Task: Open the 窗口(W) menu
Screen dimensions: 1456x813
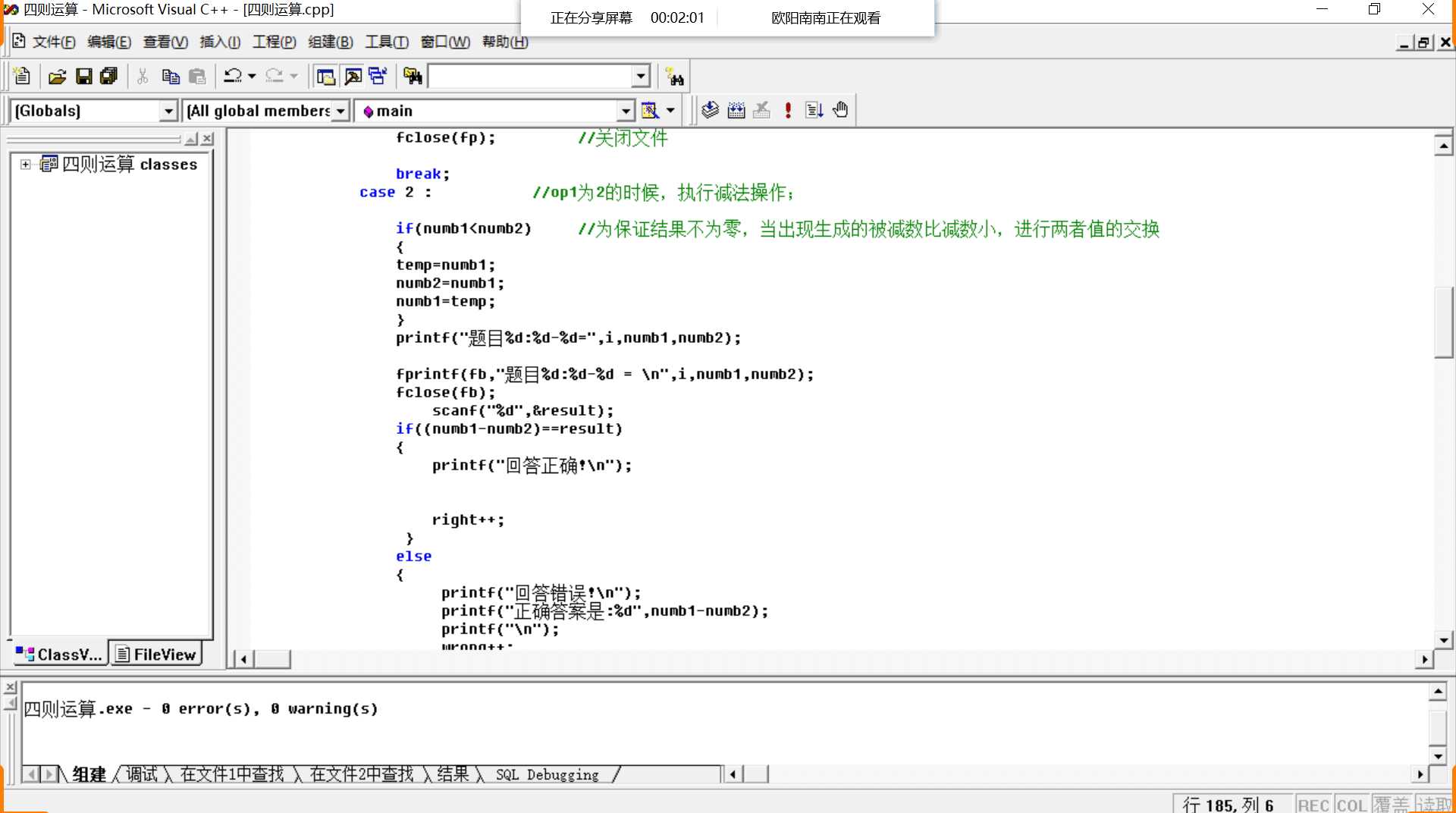Action: point(446,42)
